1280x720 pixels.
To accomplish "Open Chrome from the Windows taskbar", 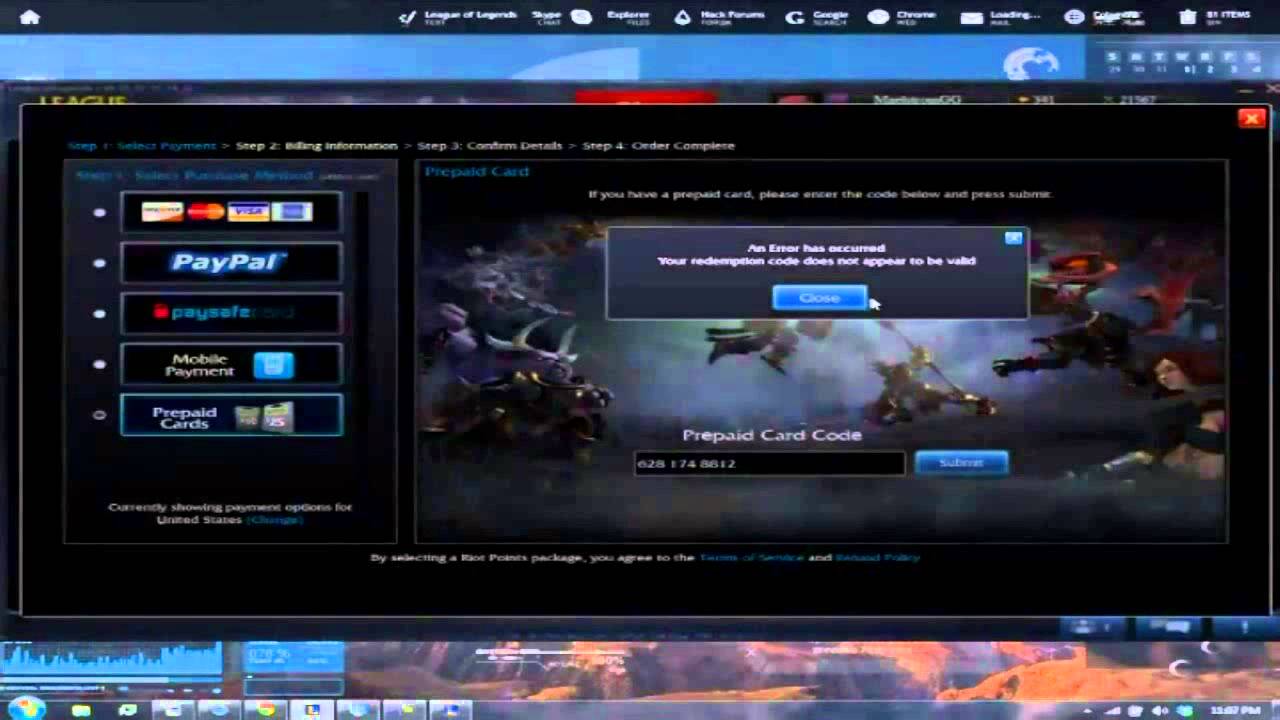I will click(x=265, y=709).
